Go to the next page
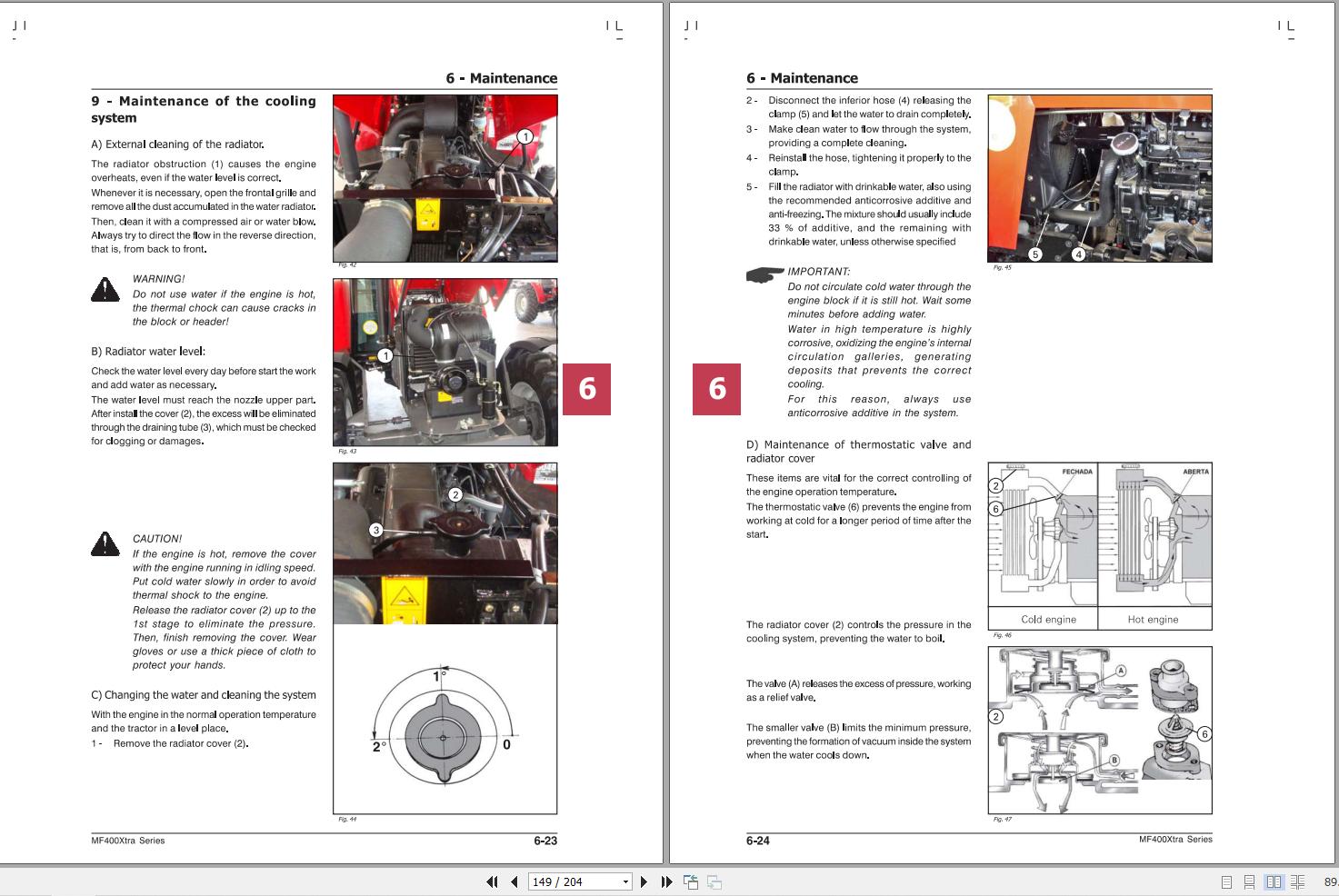1339x896 pixels. click(x=644, y=881)
